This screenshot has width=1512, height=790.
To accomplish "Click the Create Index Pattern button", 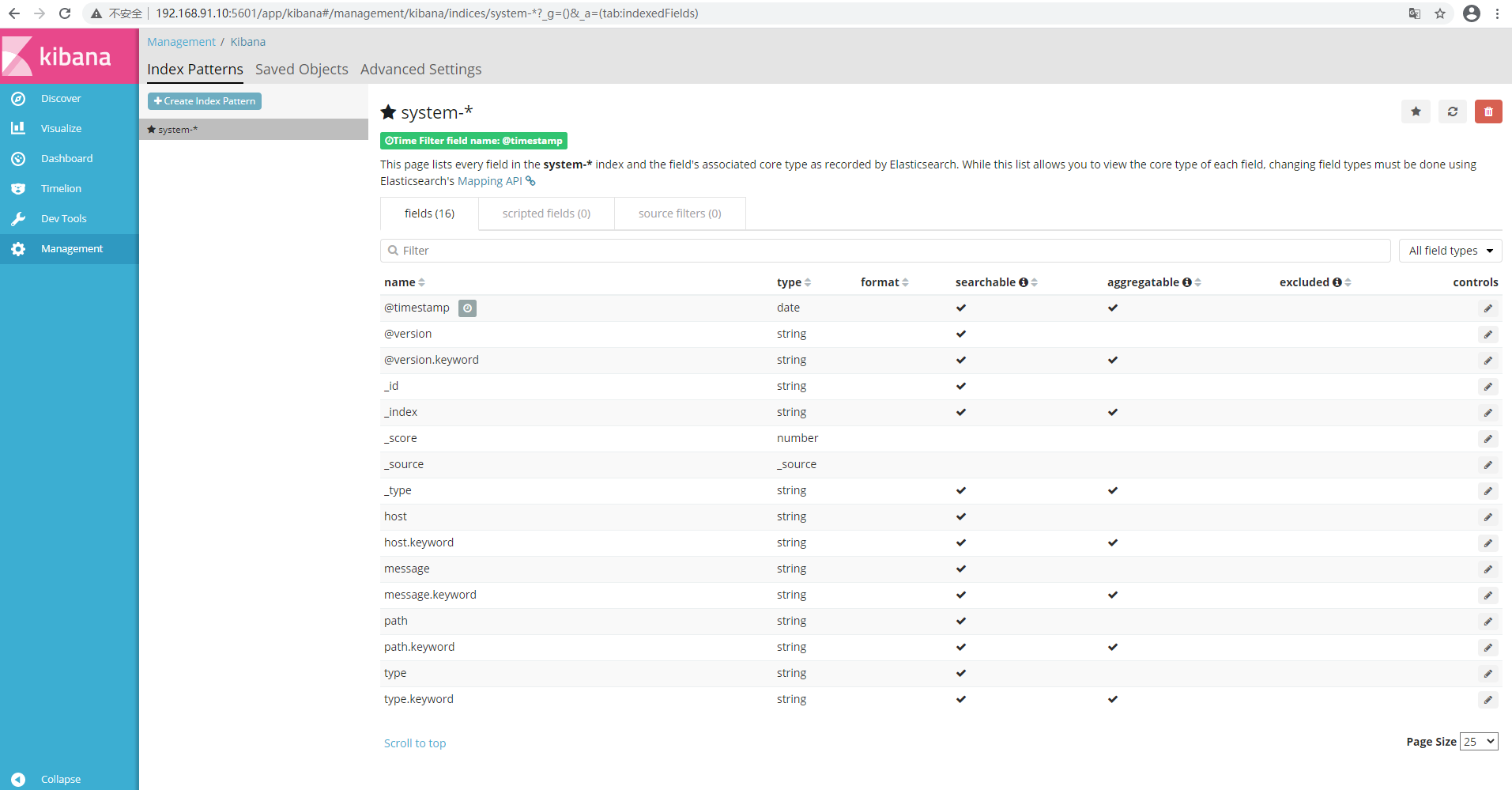I will coord(205,101).
